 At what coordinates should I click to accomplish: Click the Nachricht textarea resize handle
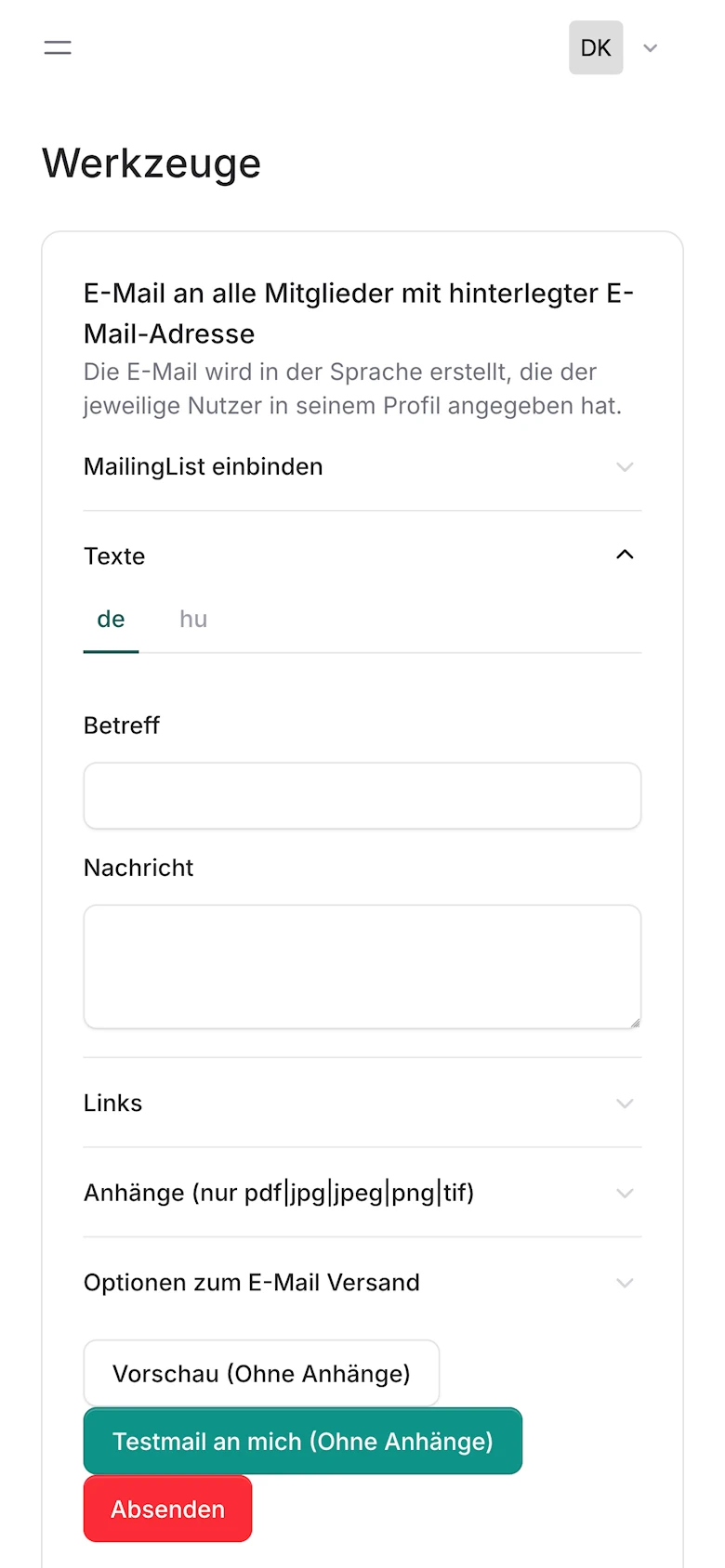click(637, 1022)
